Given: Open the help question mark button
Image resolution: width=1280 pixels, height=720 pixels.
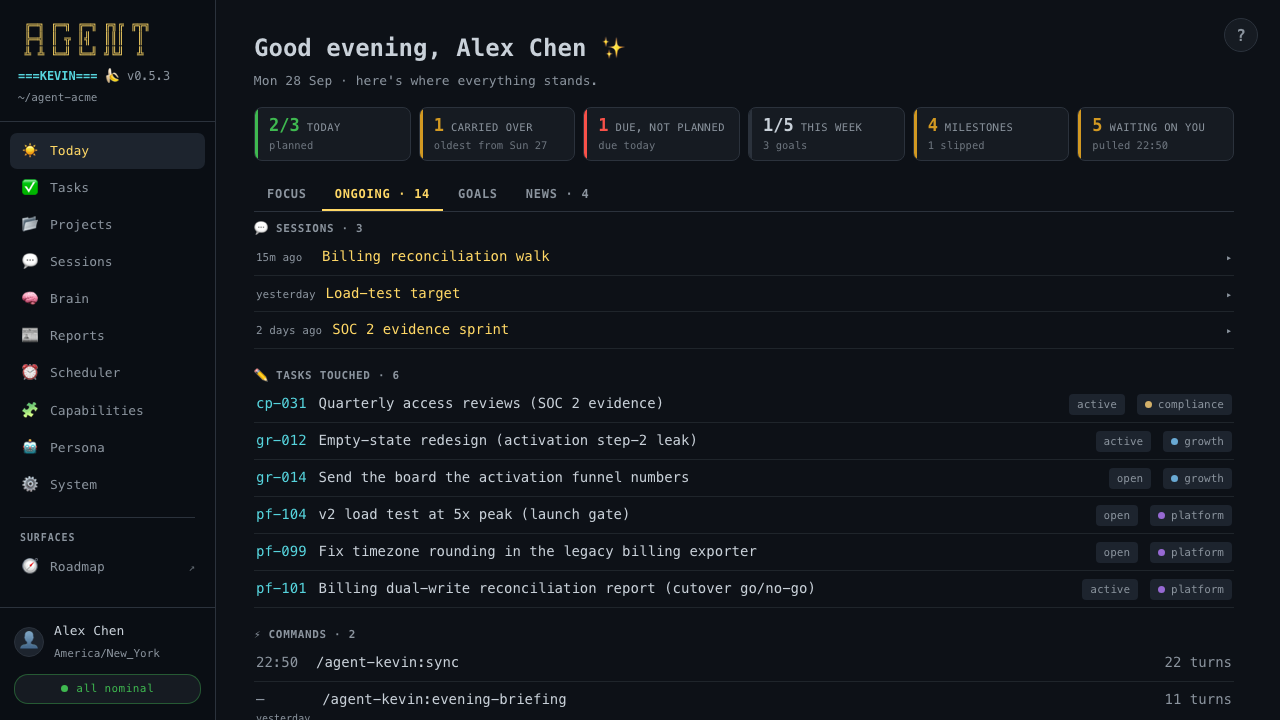Looking at the screenshot, I should 1241,35.
